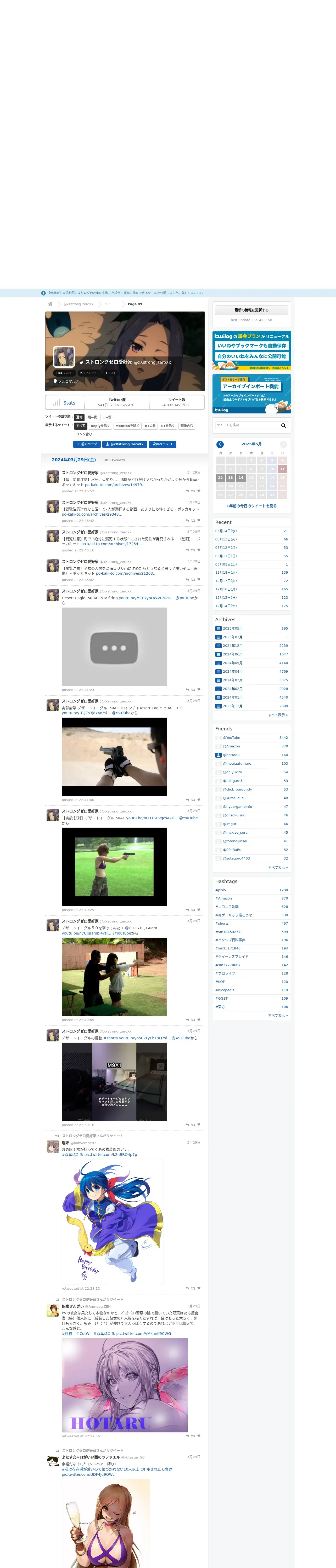Open the Happy Birthday illustration image
Viewport: 336px width, 1568px height.
[113, 1222]
